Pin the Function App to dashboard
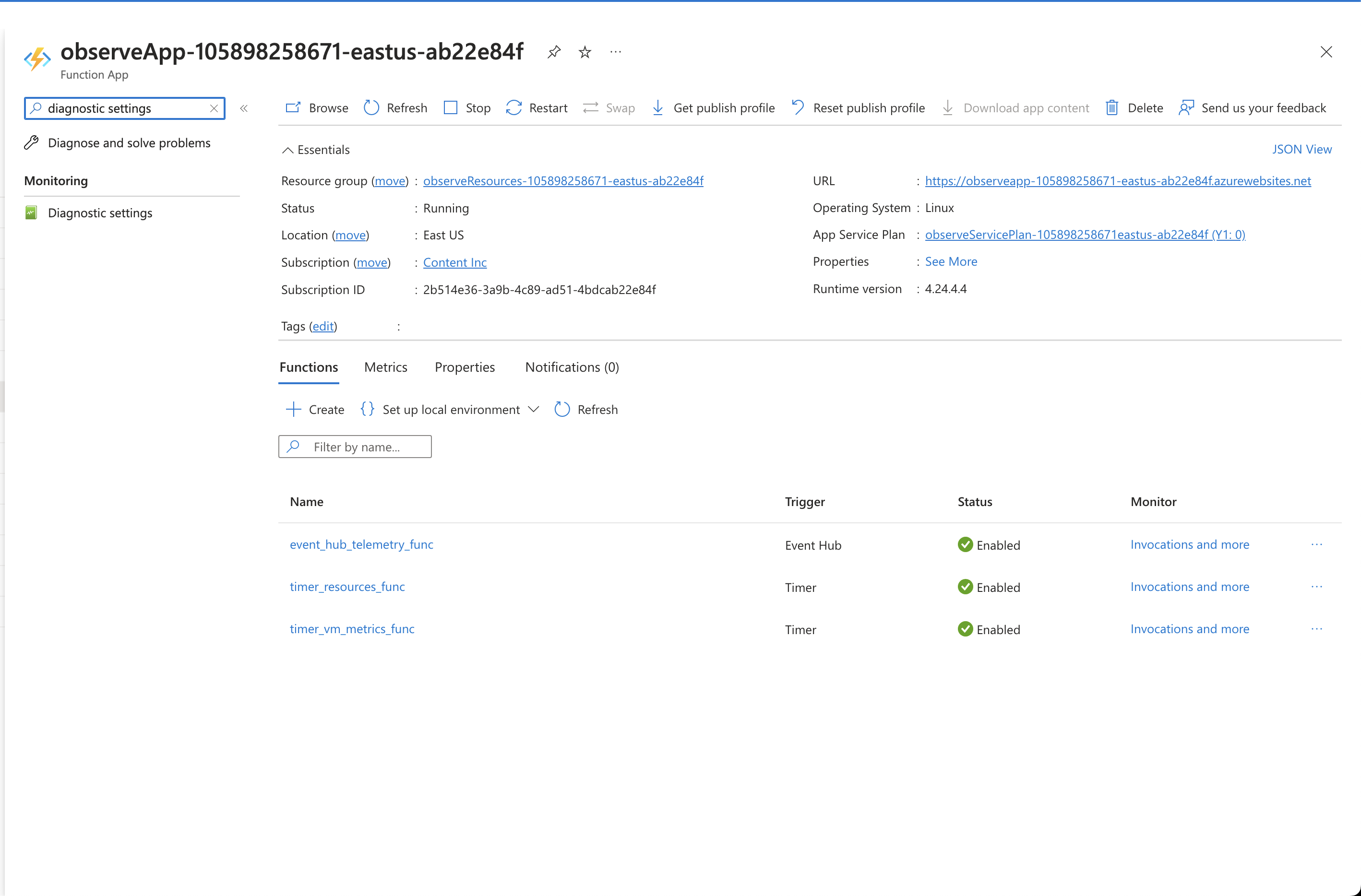 [x=553, y=52]
